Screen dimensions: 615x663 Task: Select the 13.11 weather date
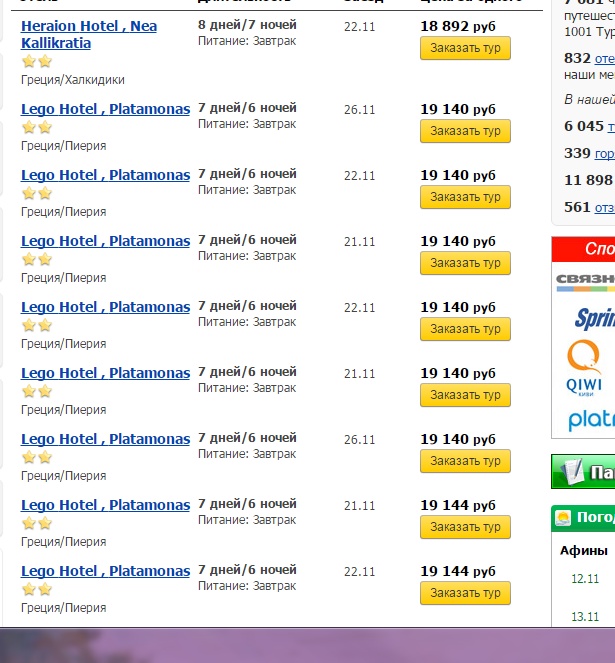coord(585,617)
